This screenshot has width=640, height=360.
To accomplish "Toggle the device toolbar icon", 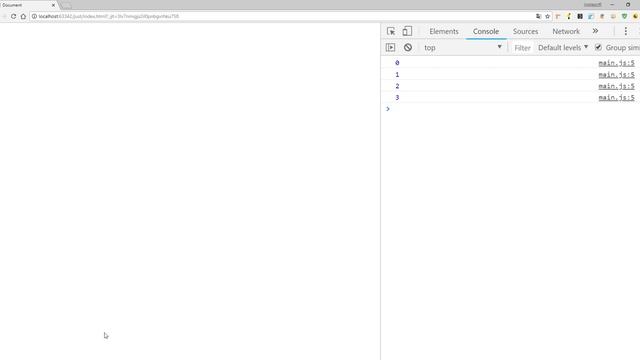I will [407, 31].
